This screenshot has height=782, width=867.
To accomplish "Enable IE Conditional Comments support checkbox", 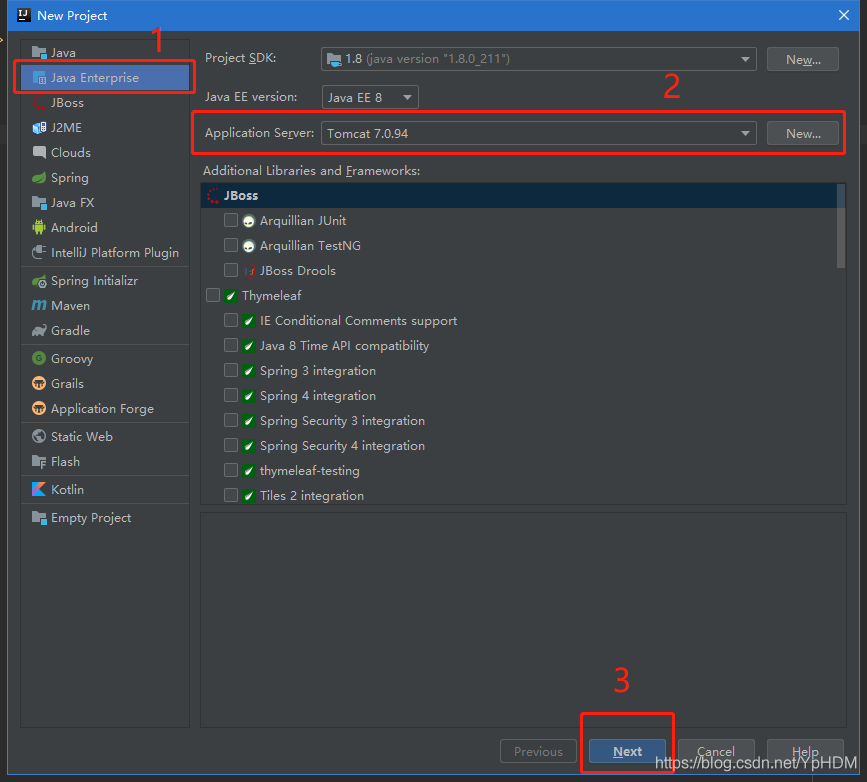I will pos(231,320).
